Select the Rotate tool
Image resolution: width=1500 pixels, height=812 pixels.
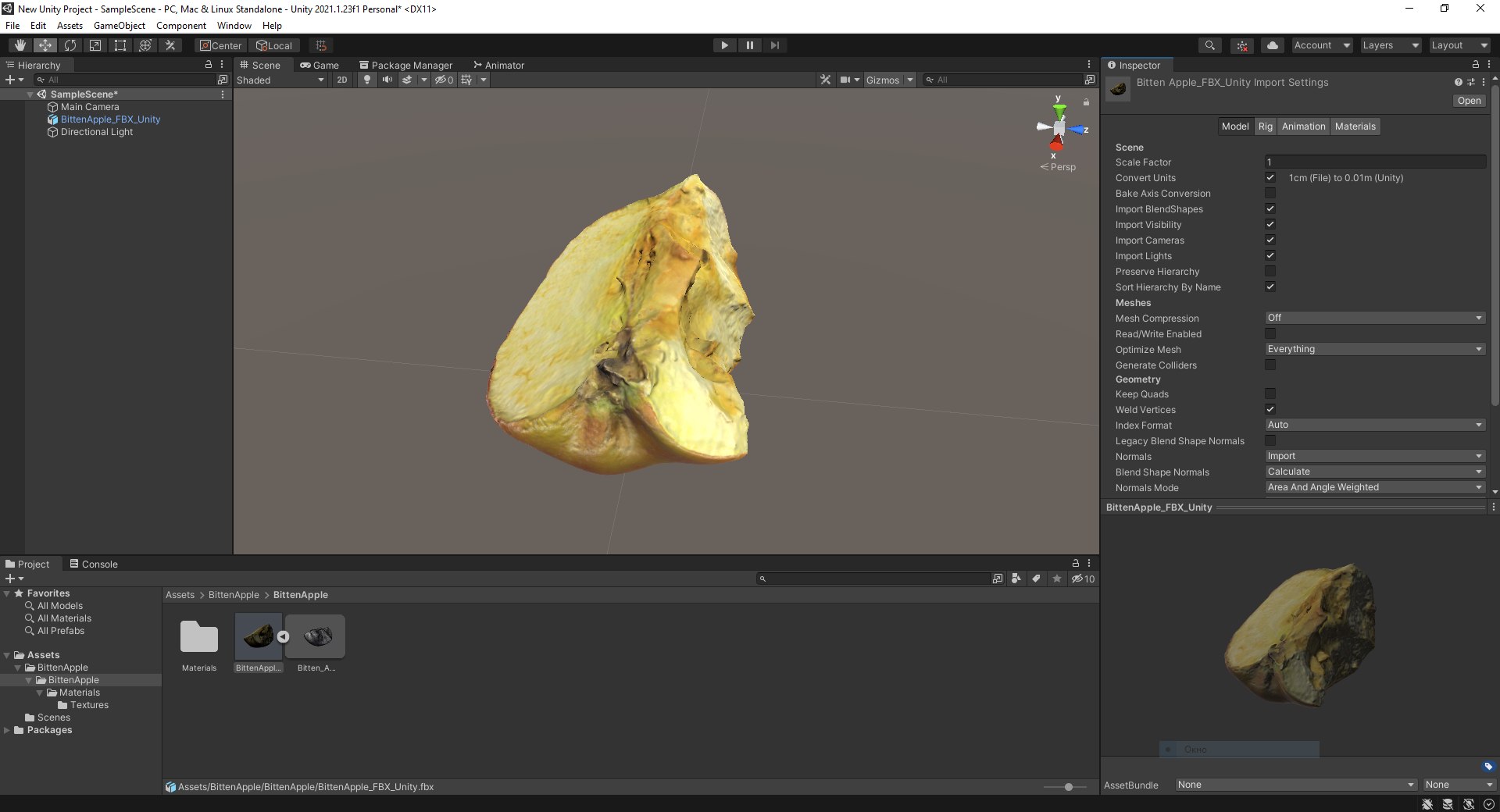[x=70, y=45]
